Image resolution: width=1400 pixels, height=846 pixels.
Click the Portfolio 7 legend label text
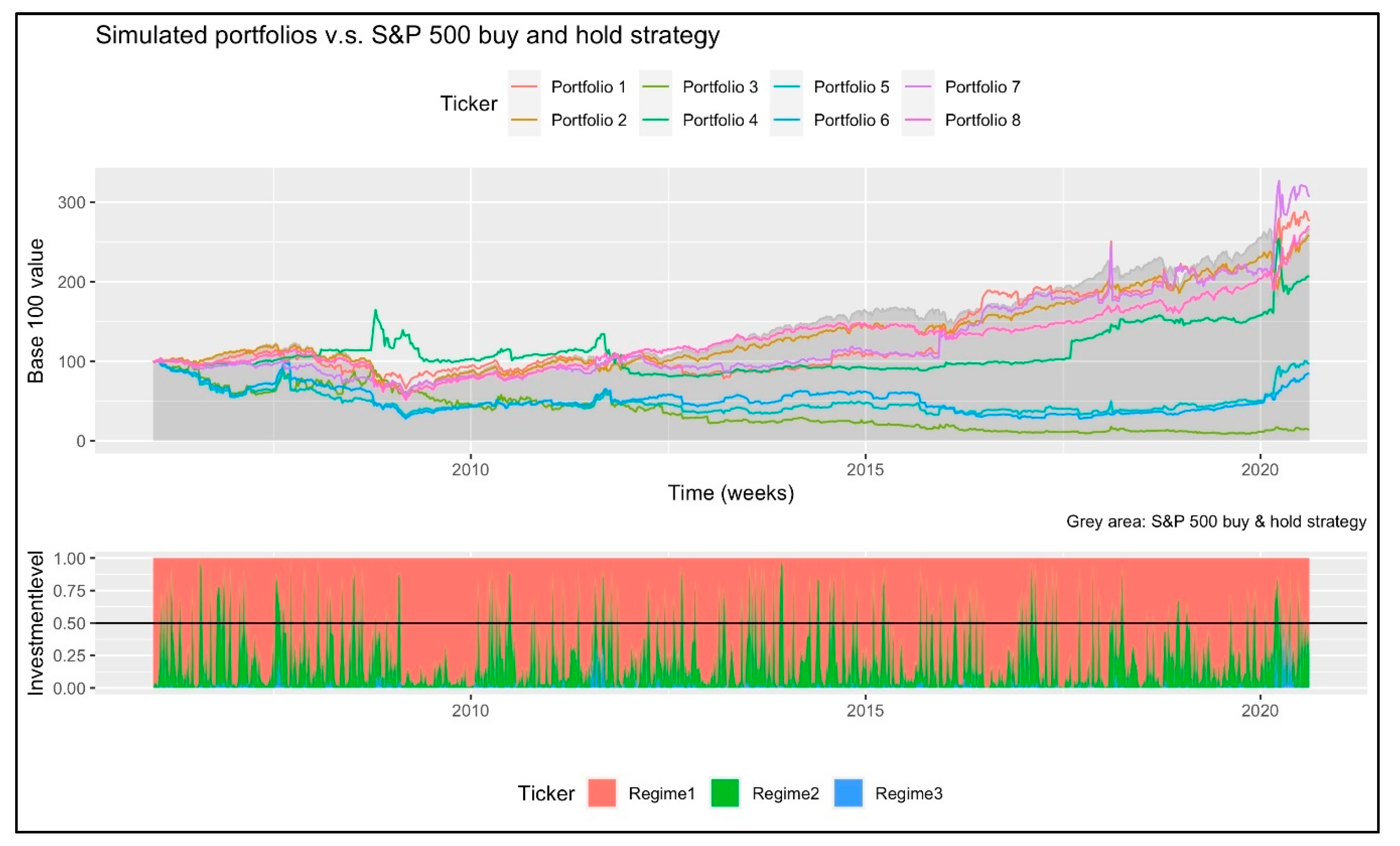coord(982,87)
